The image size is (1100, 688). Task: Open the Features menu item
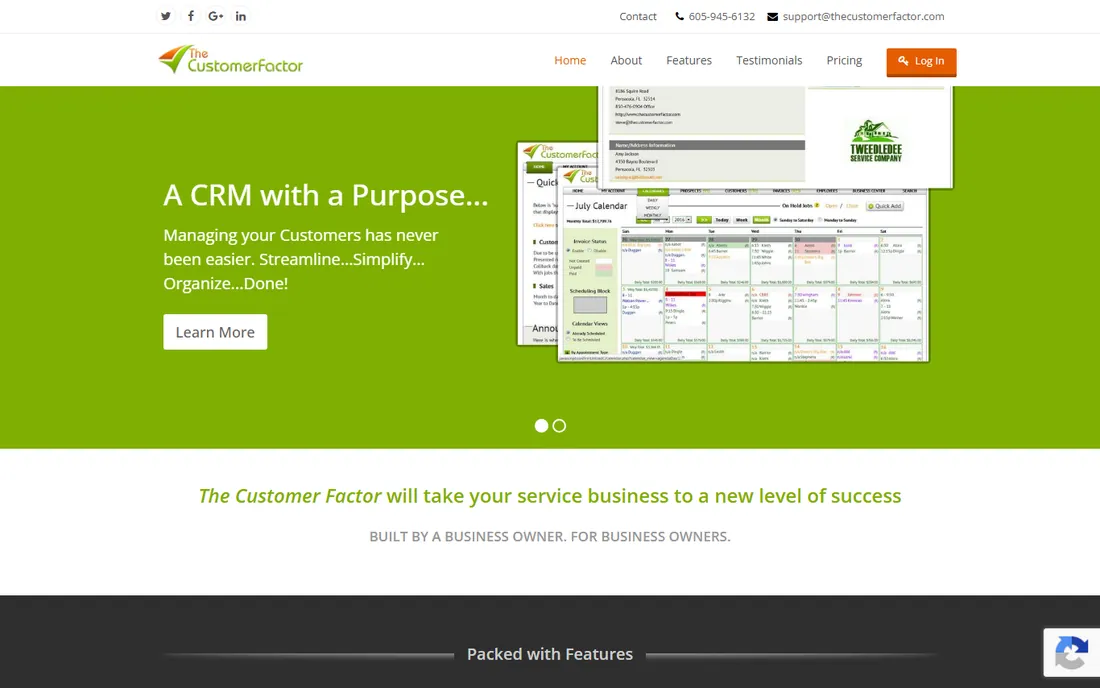689,60
